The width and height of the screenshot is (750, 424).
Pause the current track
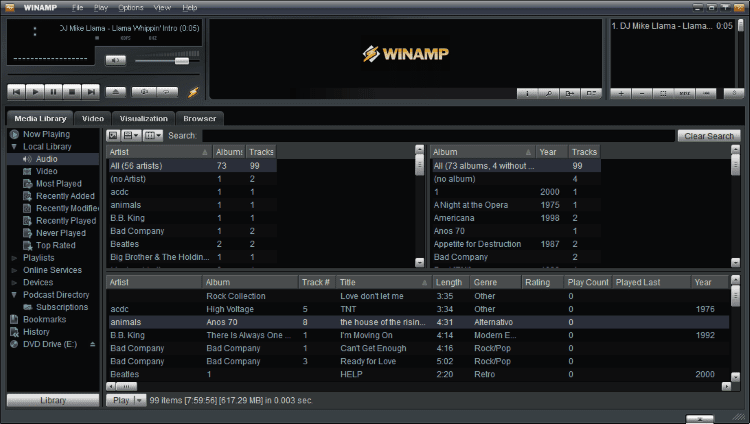point(54,91)
